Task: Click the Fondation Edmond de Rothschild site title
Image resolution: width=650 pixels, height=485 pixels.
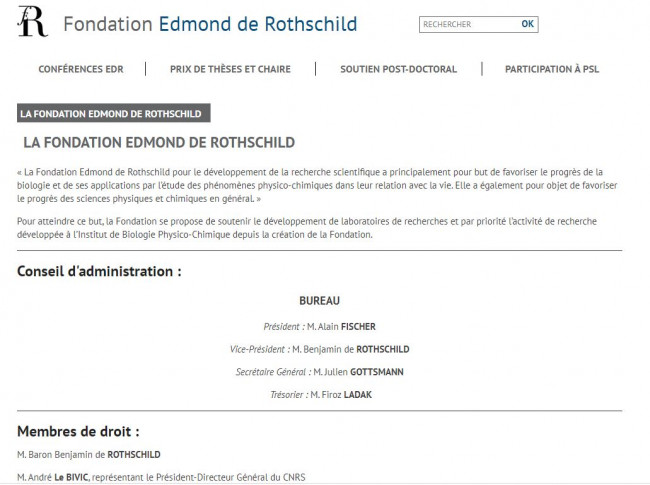Action: pos(210,24)
